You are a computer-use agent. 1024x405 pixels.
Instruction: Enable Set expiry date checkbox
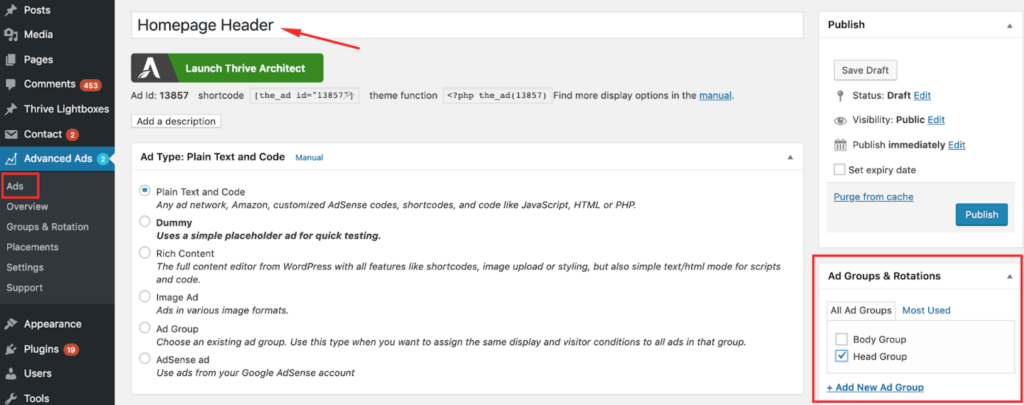pos(840,170)
